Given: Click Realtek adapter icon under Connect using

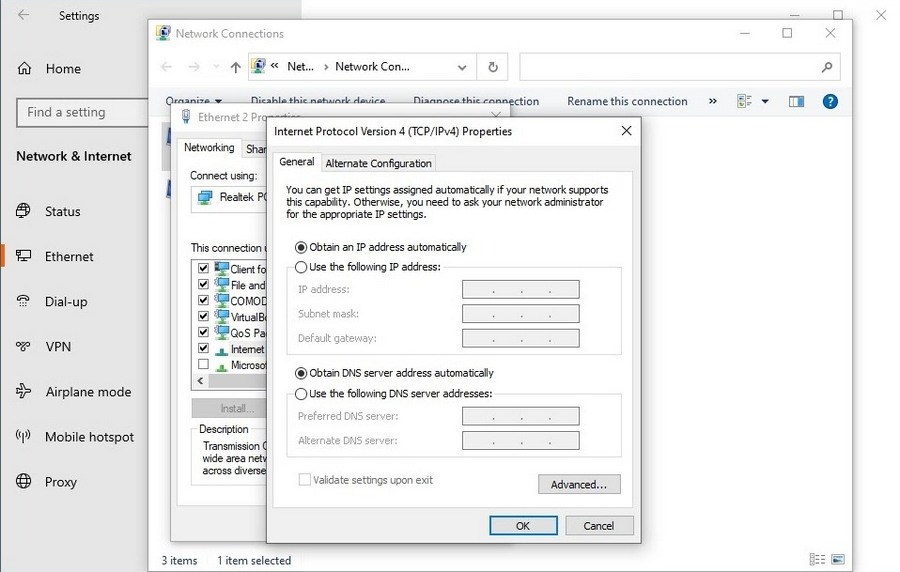Looking at the screenshot, I should click(205, 198).
